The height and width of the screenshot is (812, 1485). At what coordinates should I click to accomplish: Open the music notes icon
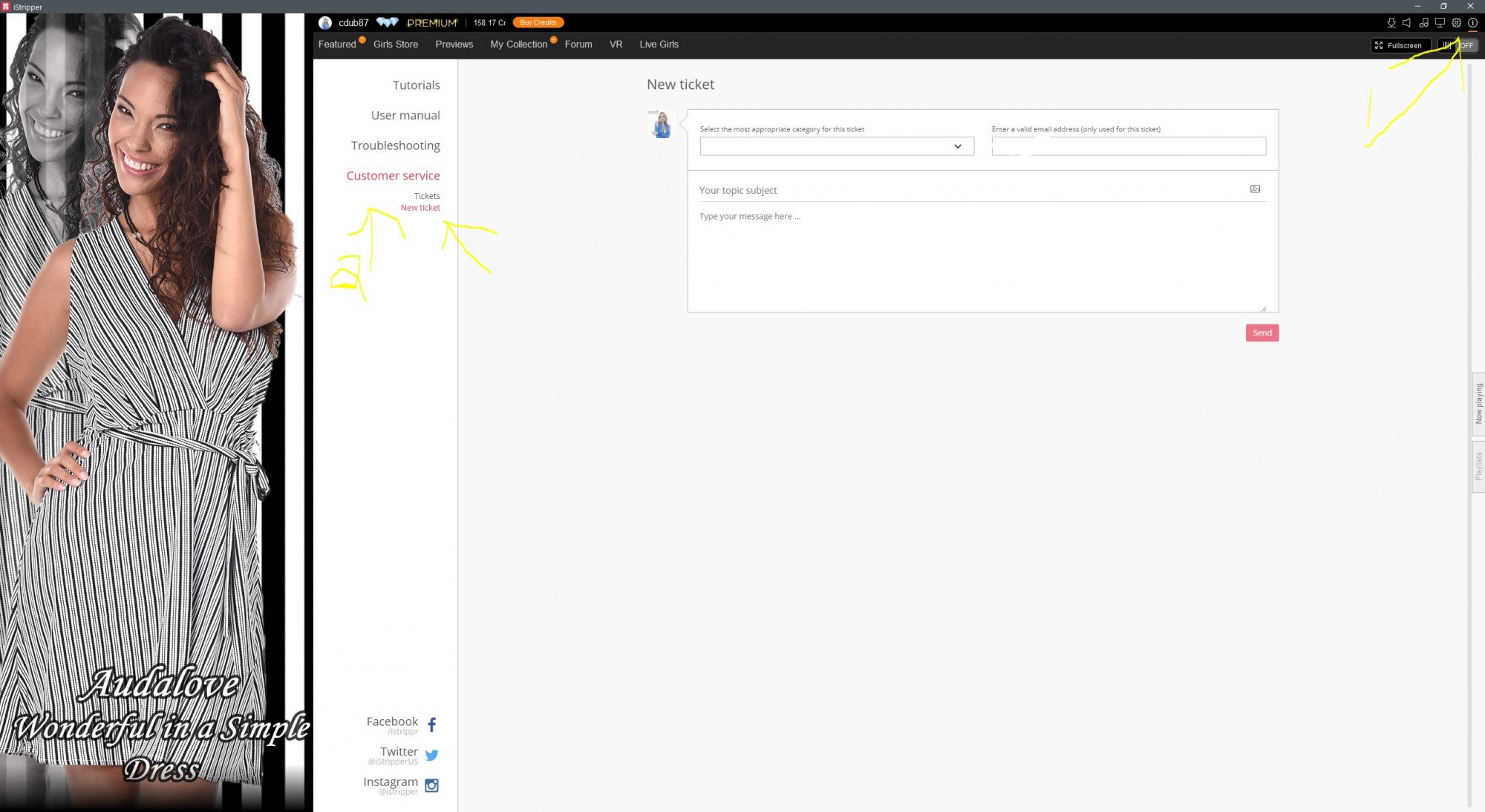coord(1423,23)
